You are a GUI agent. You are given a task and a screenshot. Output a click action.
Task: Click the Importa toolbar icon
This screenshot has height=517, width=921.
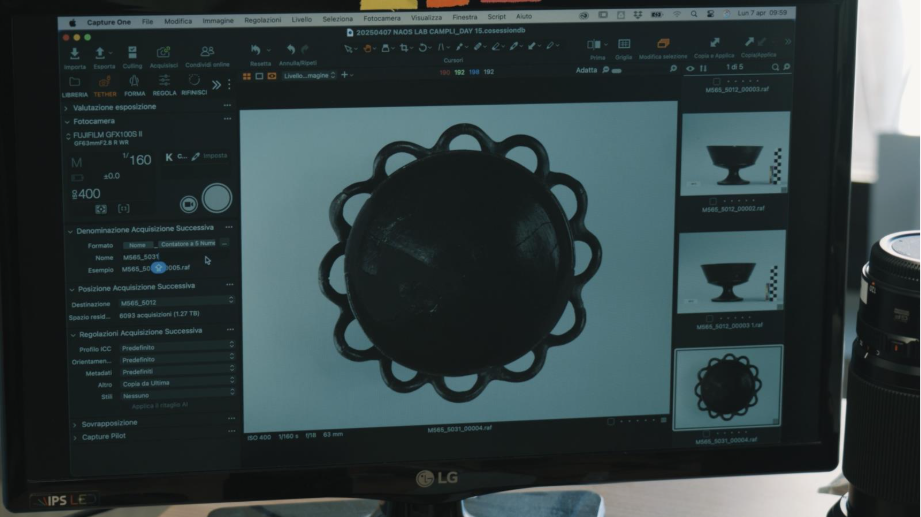(74, 54)
